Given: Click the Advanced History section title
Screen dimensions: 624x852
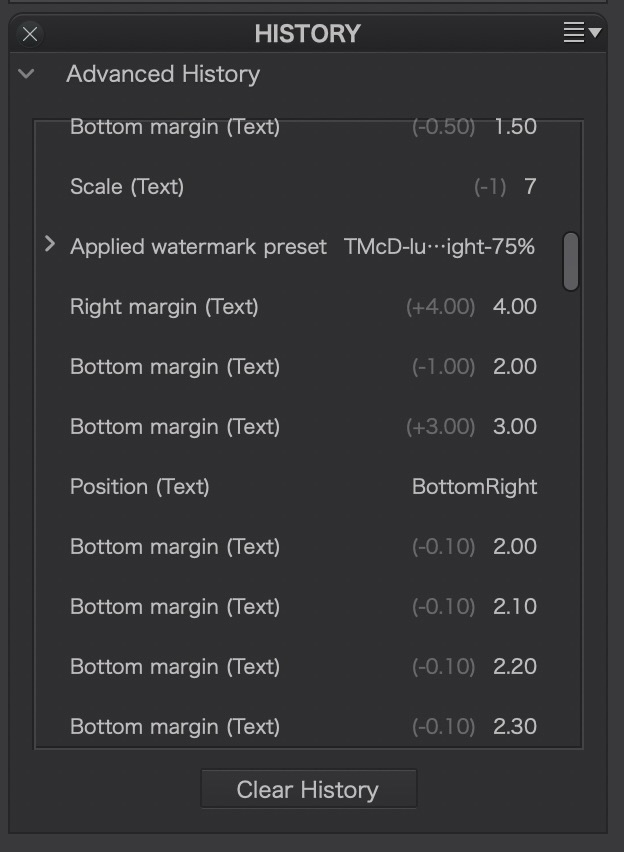Looking at the screenshot, I should pos(163,74).
